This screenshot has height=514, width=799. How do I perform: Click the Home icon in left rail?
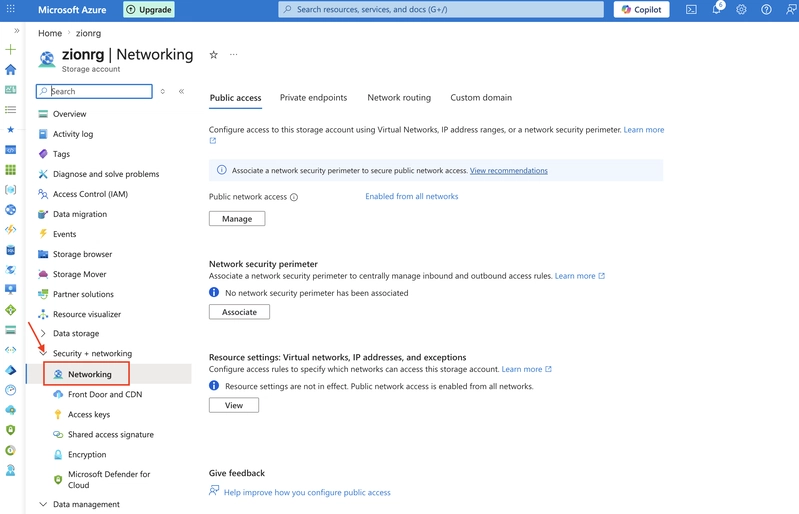tap(10, 70)
